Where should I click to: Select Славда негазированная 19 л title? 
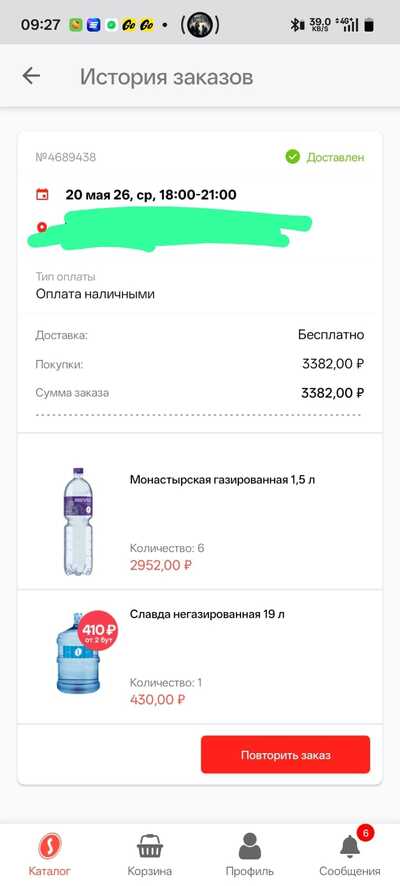[207, 614]
